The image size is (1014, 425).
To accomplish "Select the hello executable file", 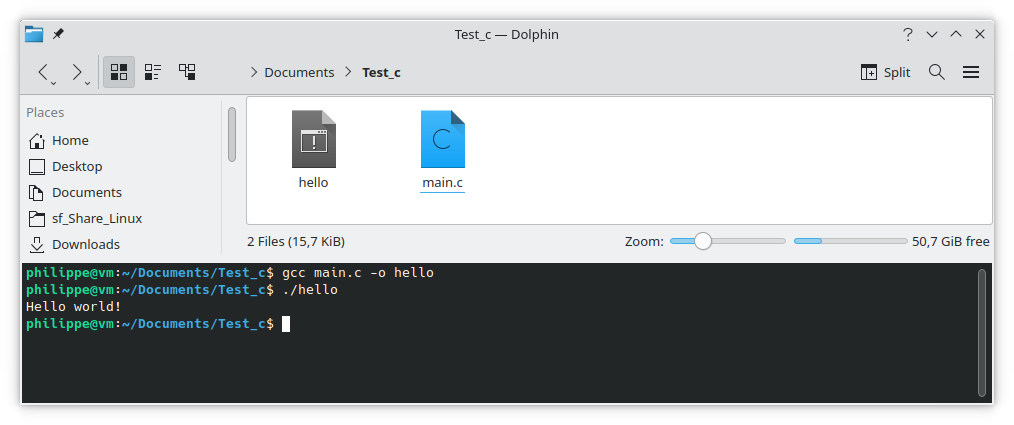I will click(313, 149).
